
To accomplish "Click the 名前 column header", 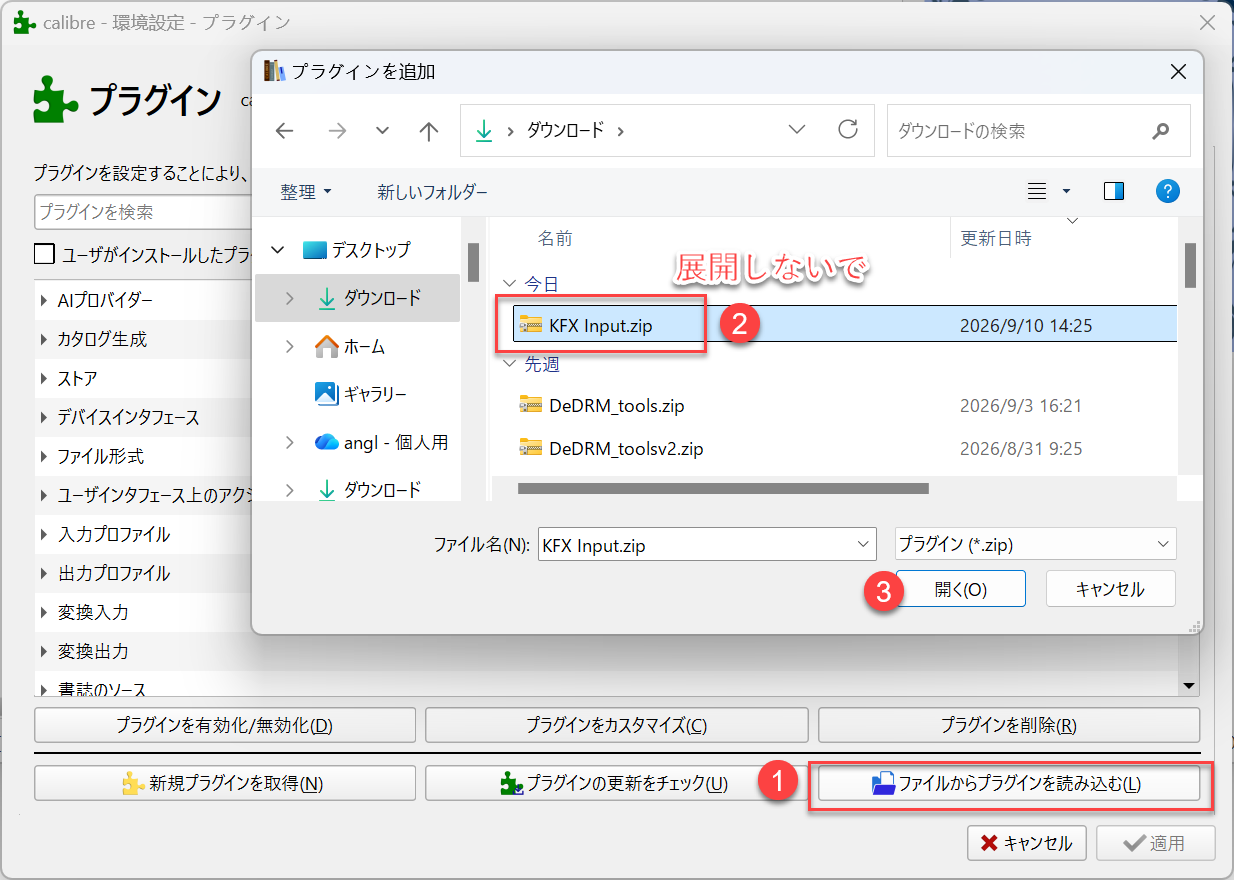I will tap(555, 238).
